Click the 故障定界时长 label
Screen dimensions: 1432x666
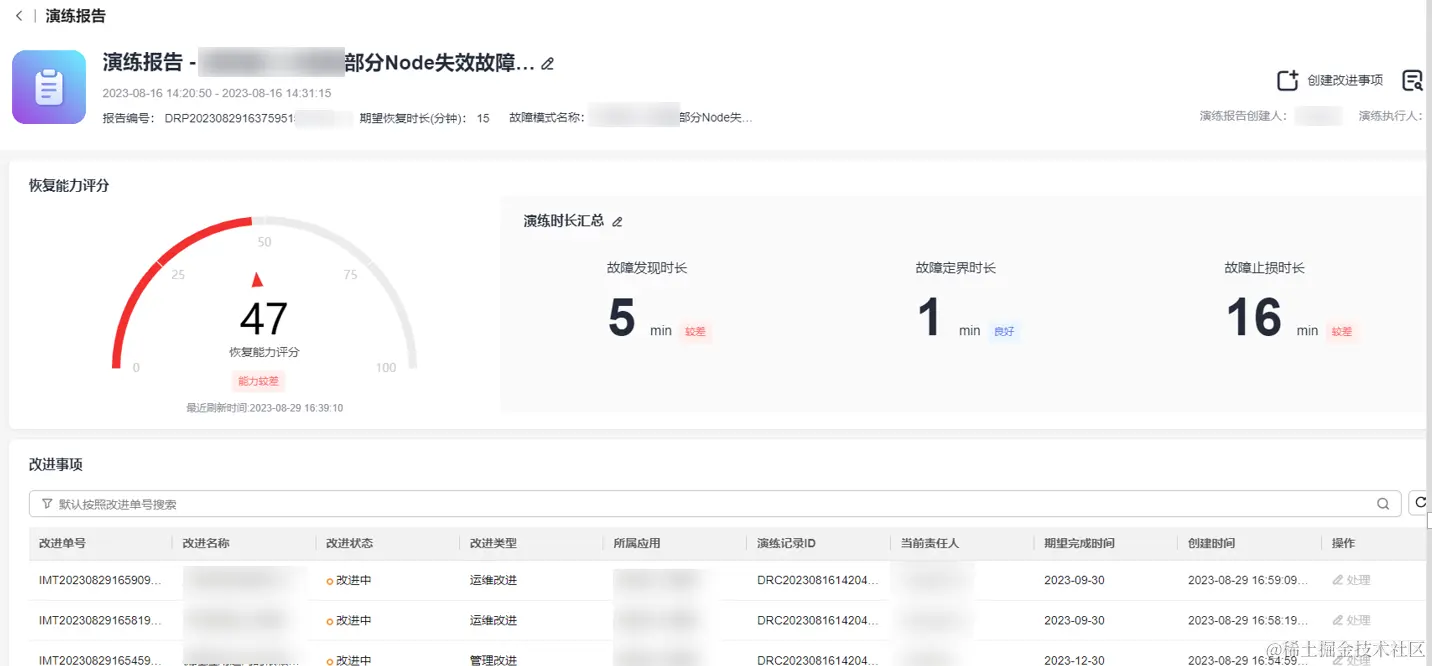[x=956, y=268]
